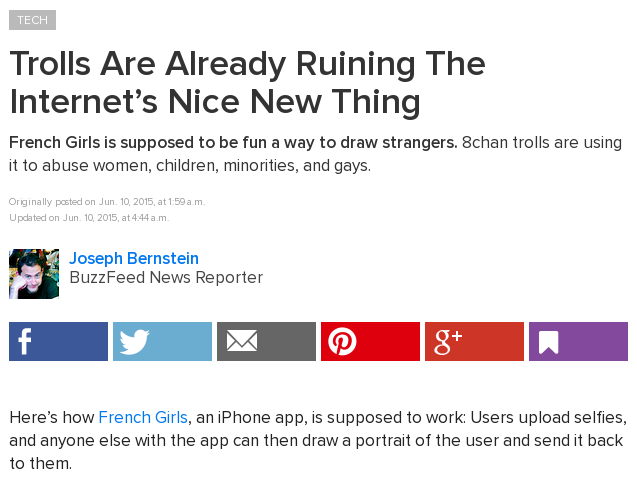The height and width of the screenshot is (484, 637).
Task: Click the headline line 'Trolls Are Already Ruining The'
Action: (247, 64)
